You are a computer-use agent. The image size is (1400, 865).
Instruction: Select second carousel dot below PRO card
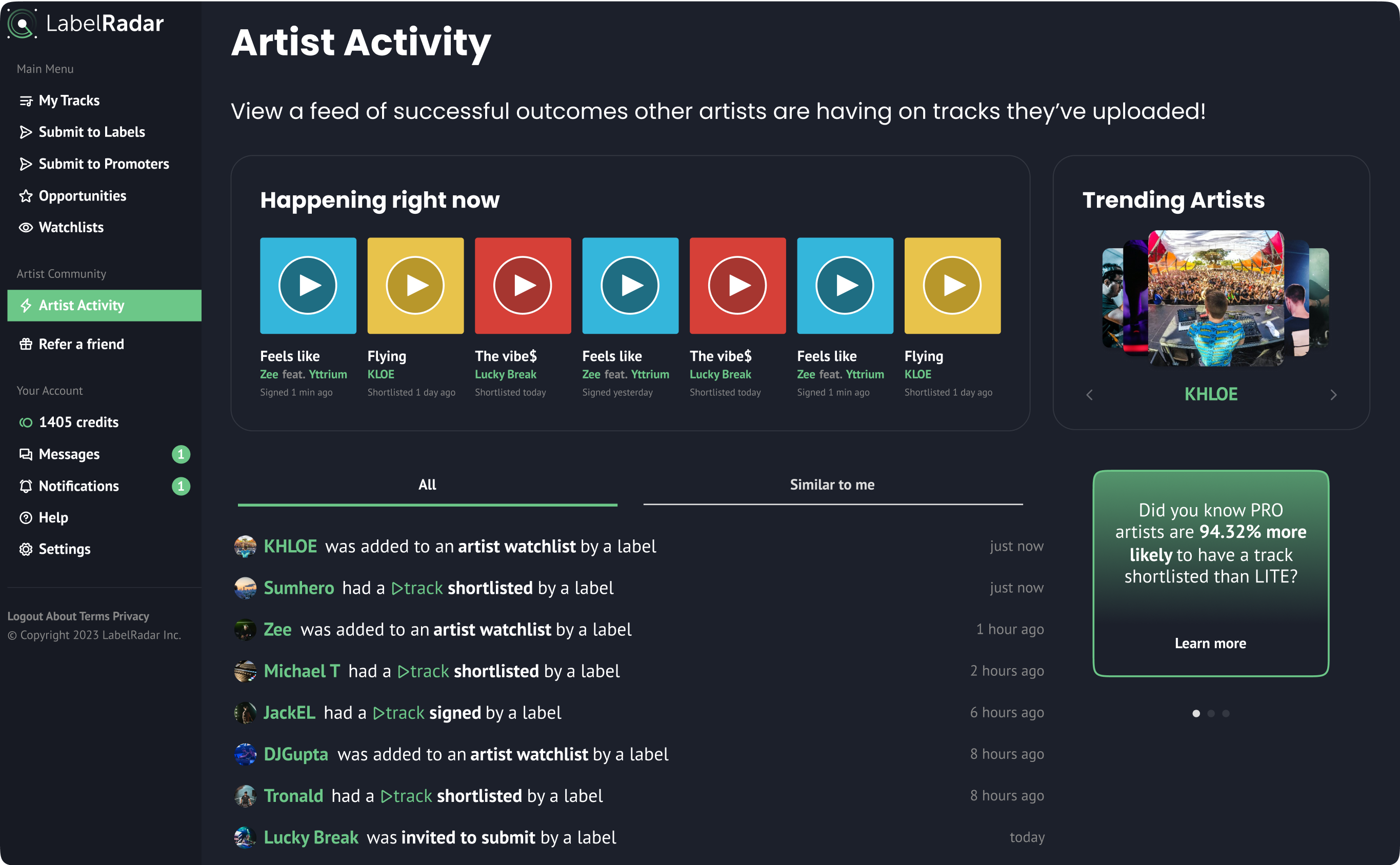tap(1211, 713)
